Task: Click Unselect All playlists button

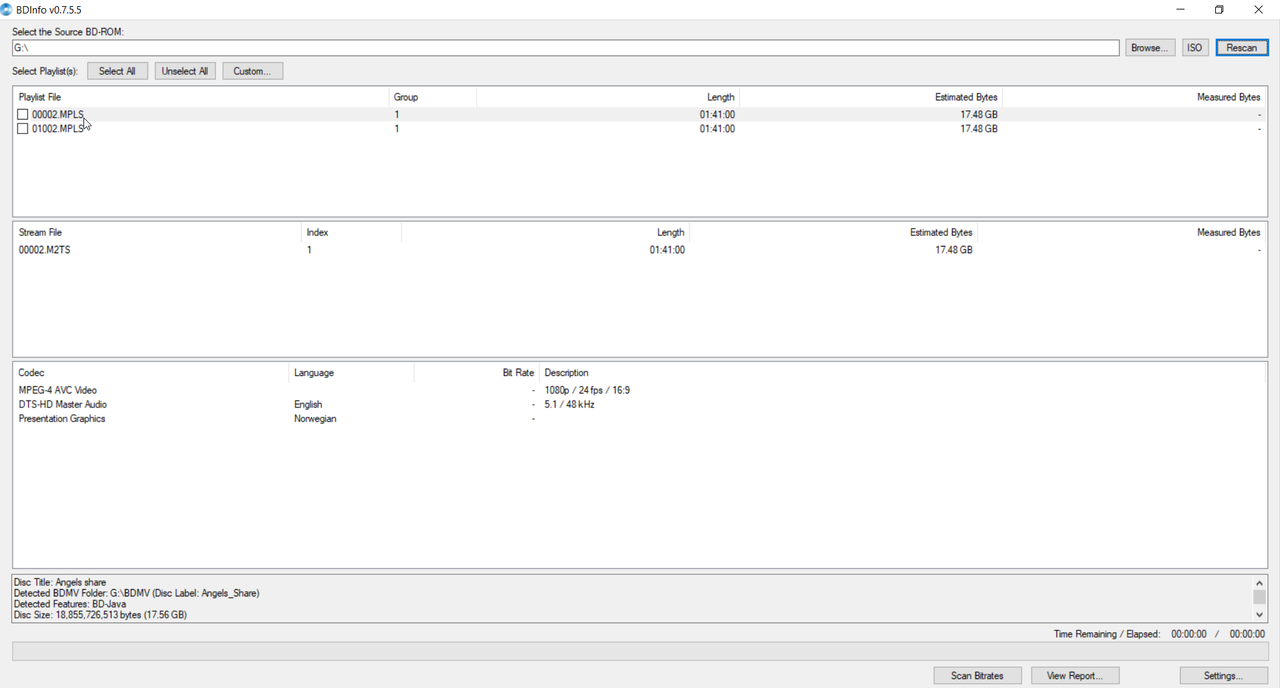Action: (185, 71)
